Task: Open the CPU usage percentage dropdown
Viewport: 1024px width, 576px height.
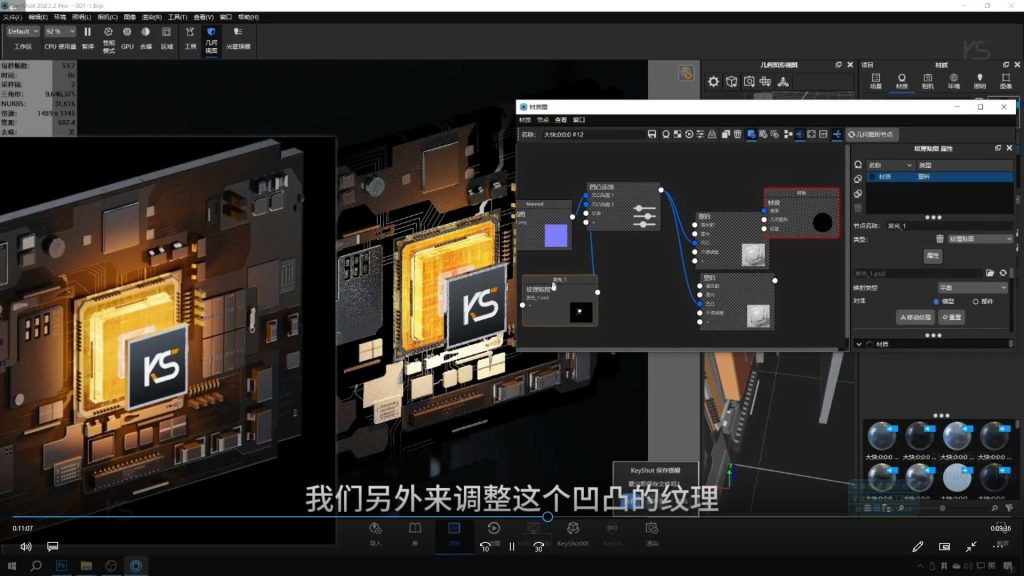Action: click(60, 31)
